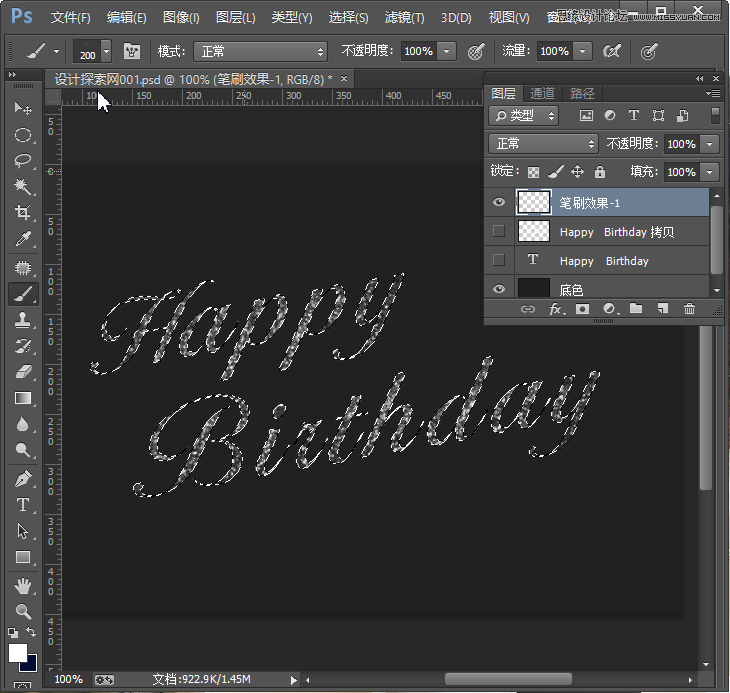This screenshot has width=730, height=693.
Task: Select the Blur tool
Action: 22,424
